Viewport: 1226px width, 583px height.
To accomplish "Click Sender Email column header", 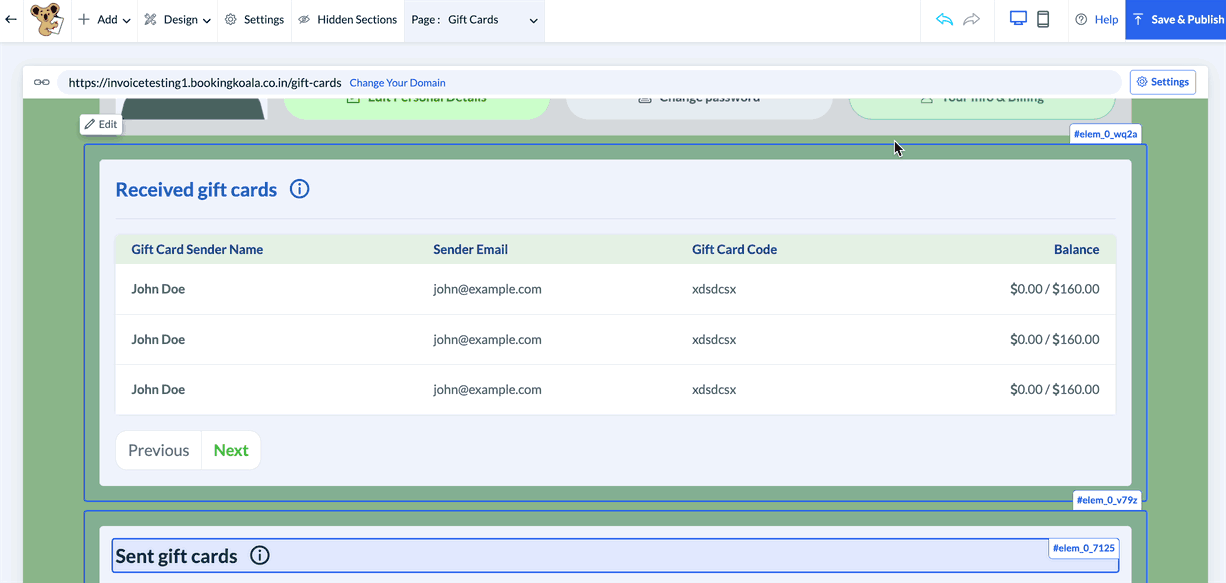I will tap(470, 249).
